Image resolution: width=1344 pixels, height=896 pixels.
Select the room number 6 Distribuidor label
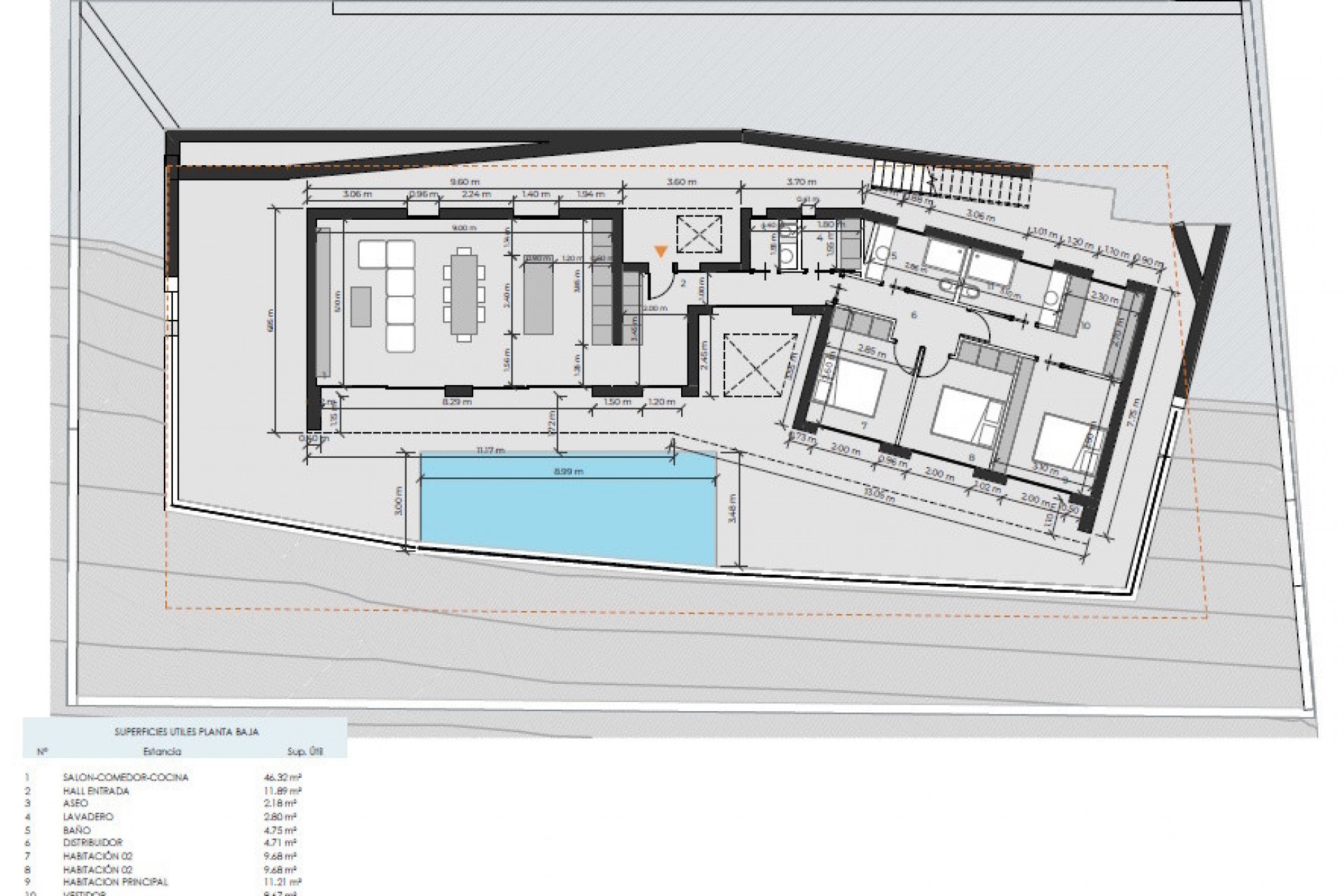coord(914,314)
